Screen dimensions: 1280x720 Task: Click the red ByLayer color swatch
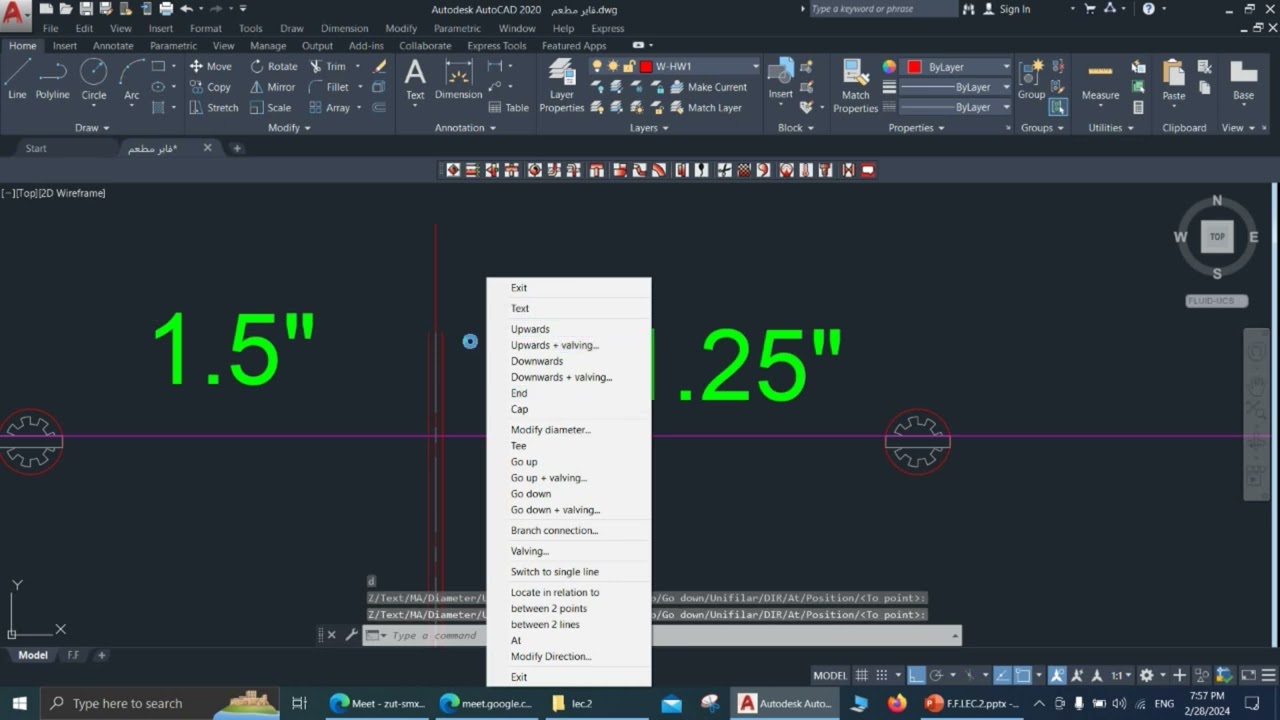(x=914, y=67)
